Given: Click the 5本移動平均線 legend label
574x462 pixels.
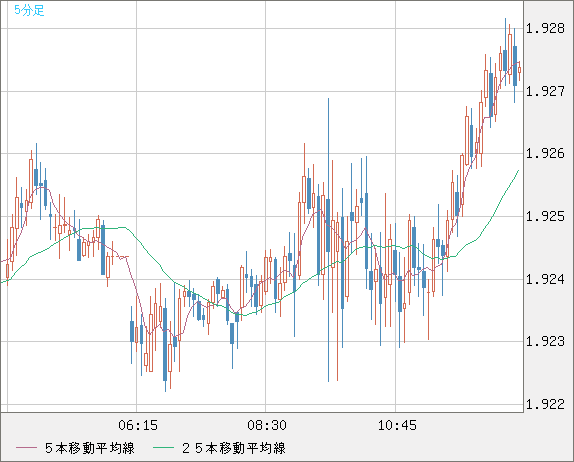Looking at the screenshot, I should 90,448.
